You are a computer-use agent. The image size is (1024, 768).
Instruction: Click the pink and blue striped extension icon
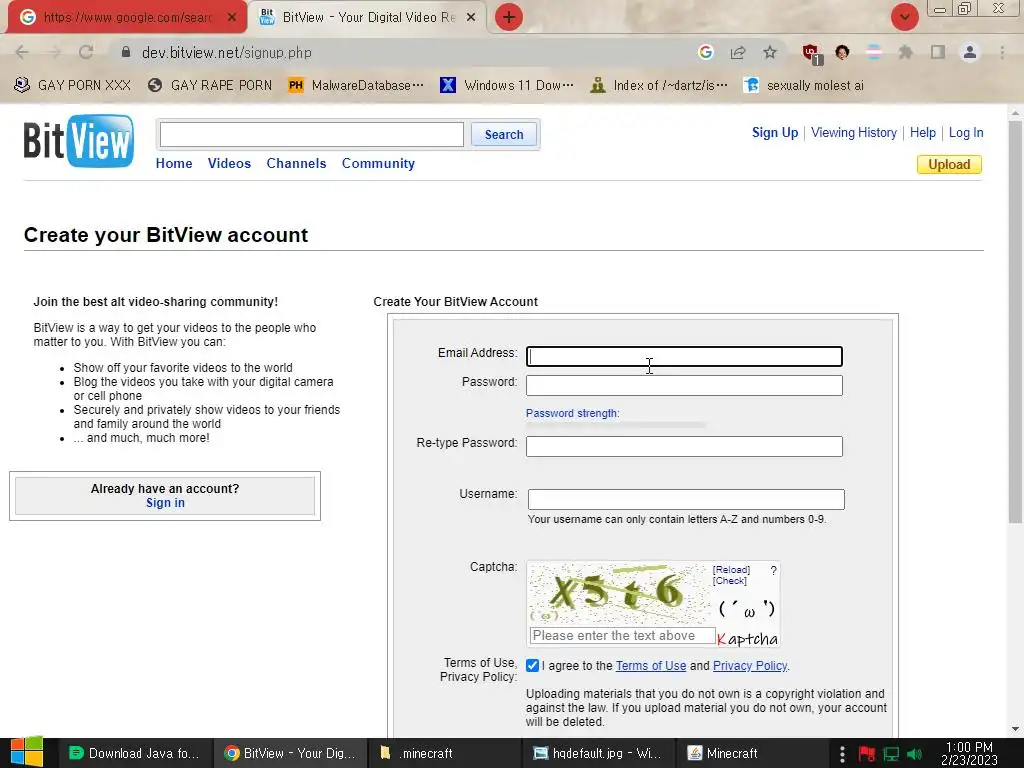coord(874,52)
